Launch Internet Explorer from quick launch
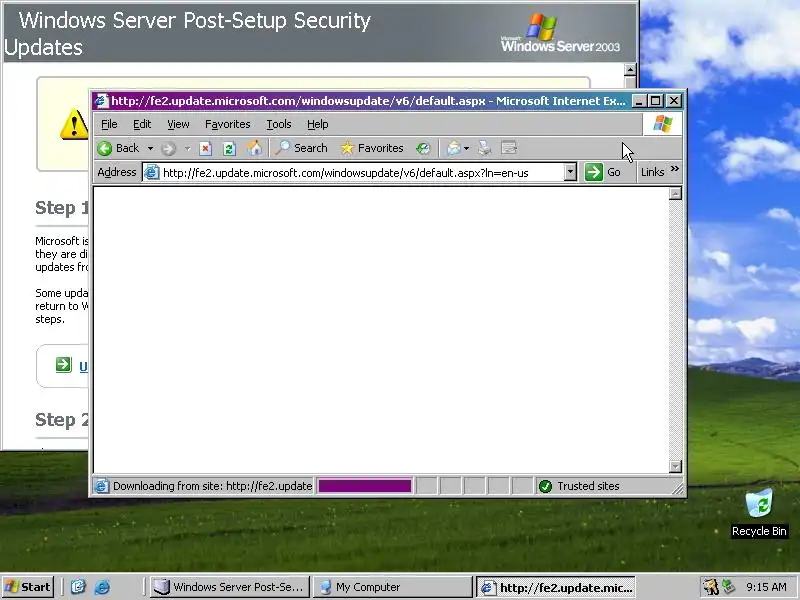The width and height of the screenshot is (800, 600). (102, 587)
